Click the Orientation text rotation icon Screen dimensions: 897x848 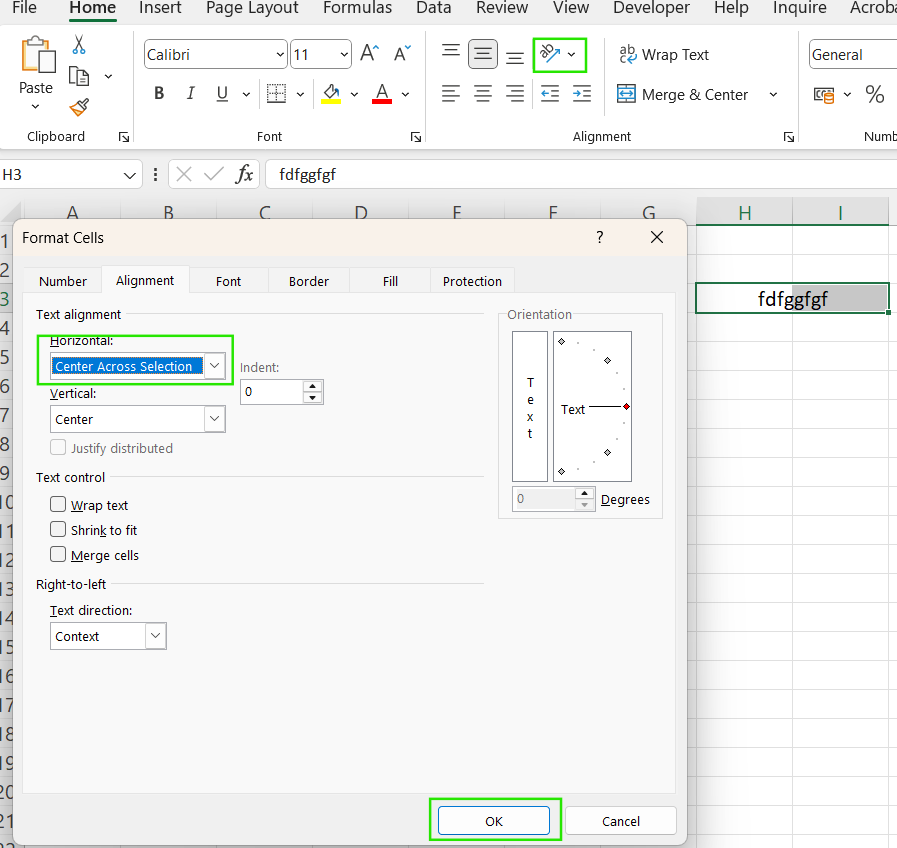point(550,54)
